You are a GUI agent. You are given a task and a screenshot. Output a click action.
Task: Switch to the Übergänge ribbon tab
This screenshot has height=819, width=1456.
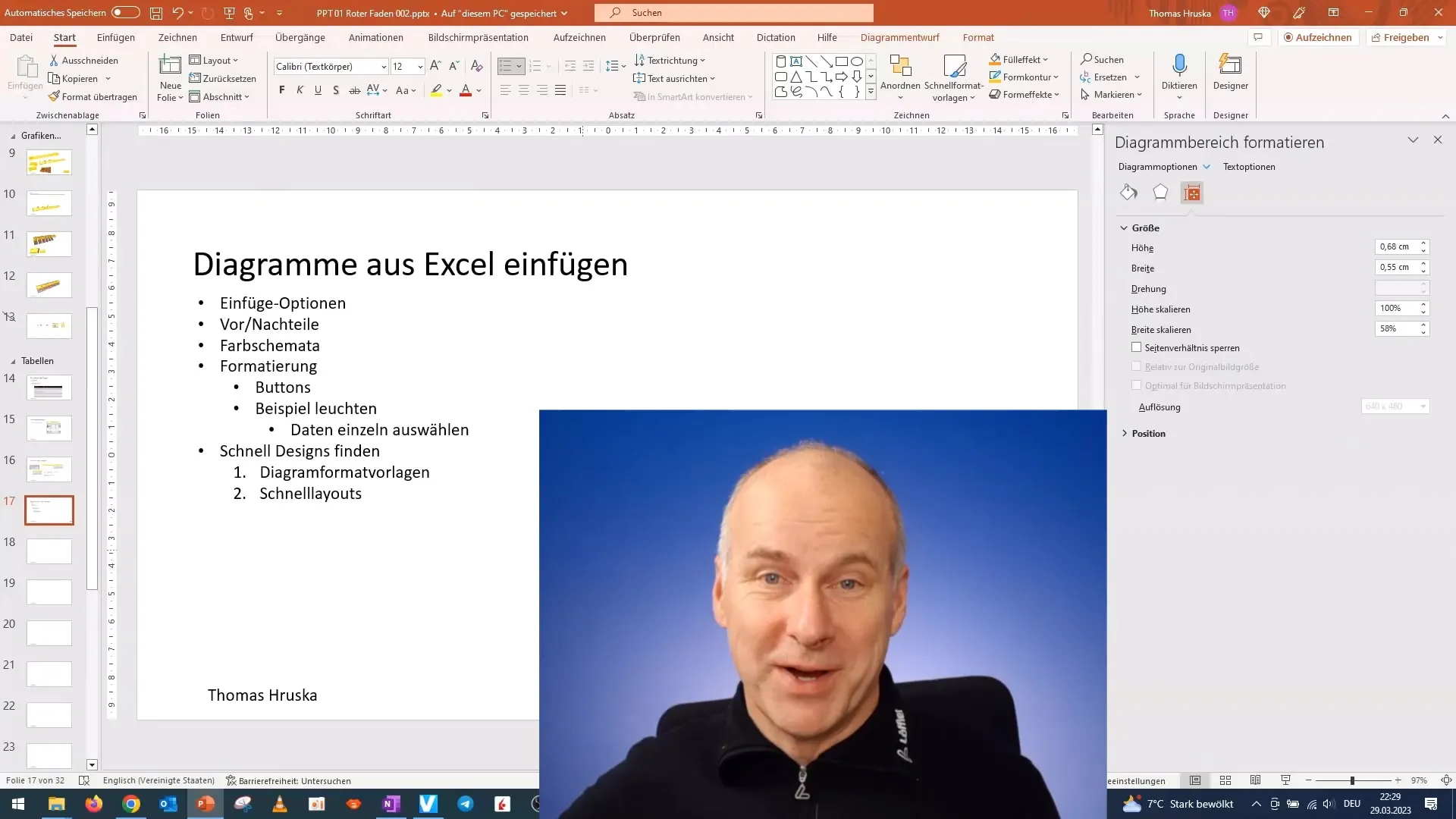[301, 37]
